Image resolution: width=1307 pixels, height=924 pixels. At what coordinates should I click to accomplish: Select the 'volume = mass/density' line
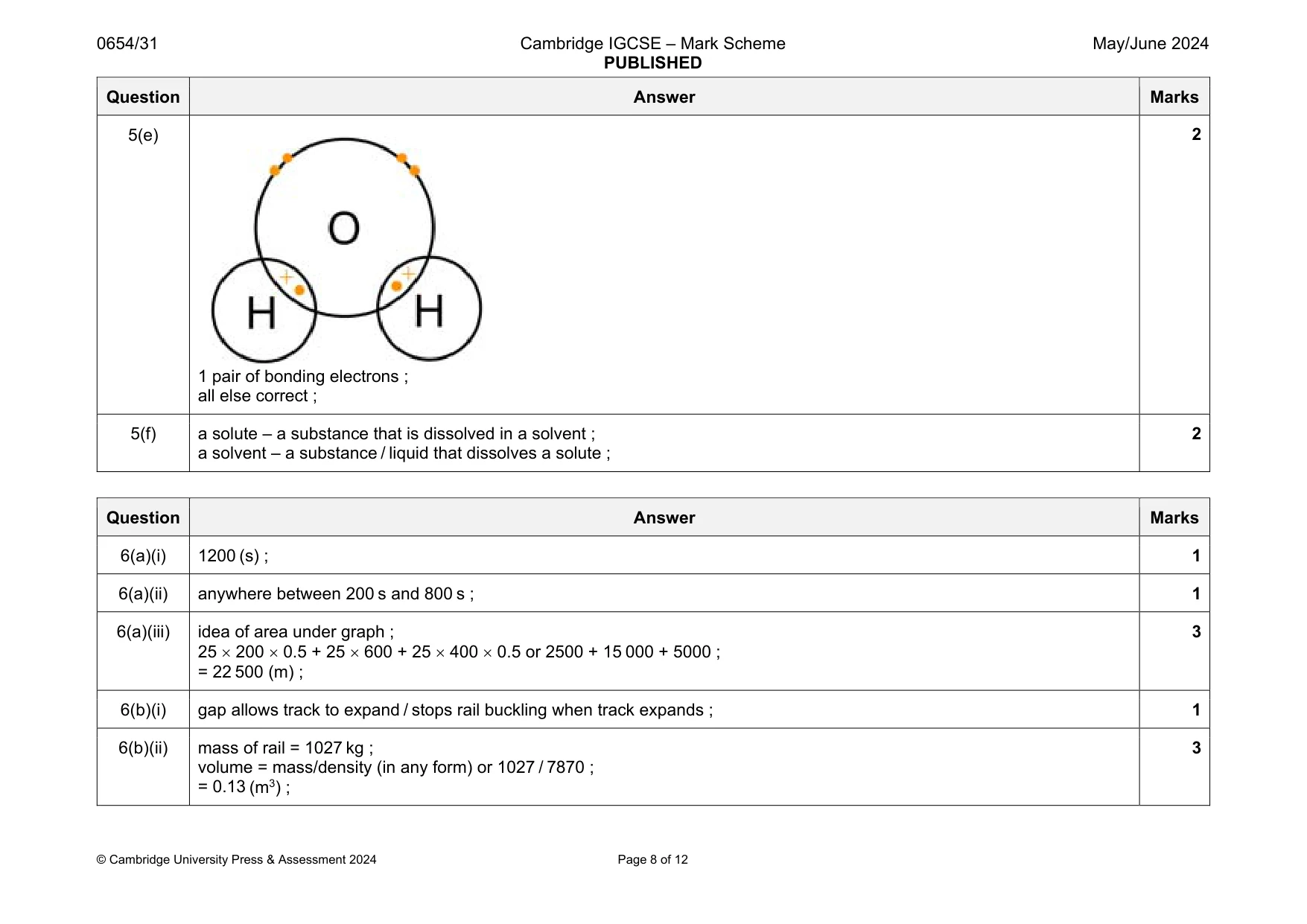click(396, 767)
